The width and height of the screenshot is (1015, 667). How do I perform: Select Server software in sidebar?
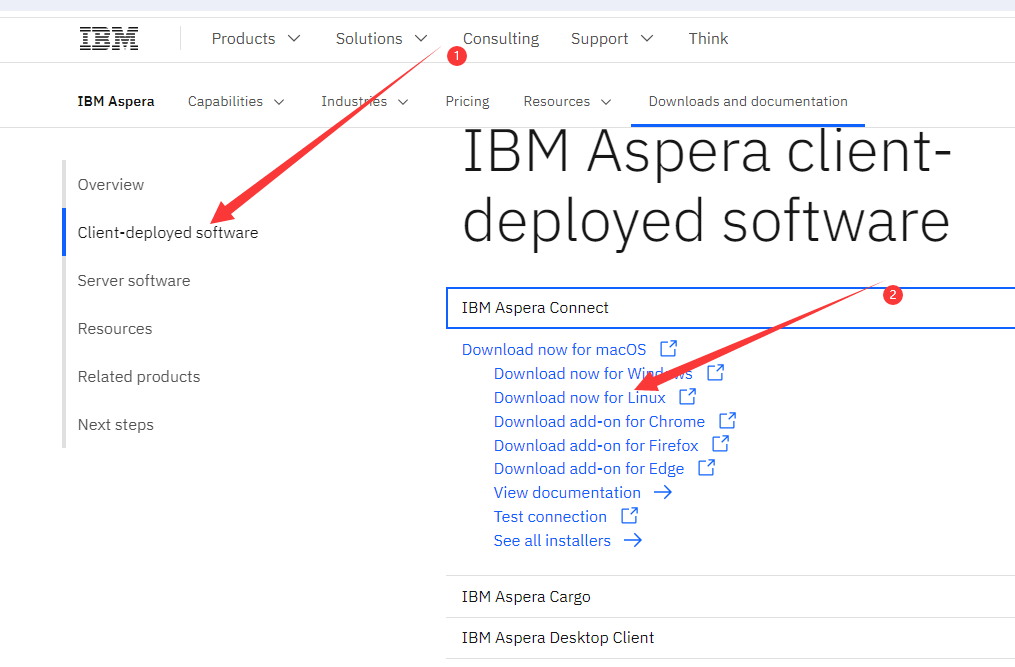[x=134, y=280]
